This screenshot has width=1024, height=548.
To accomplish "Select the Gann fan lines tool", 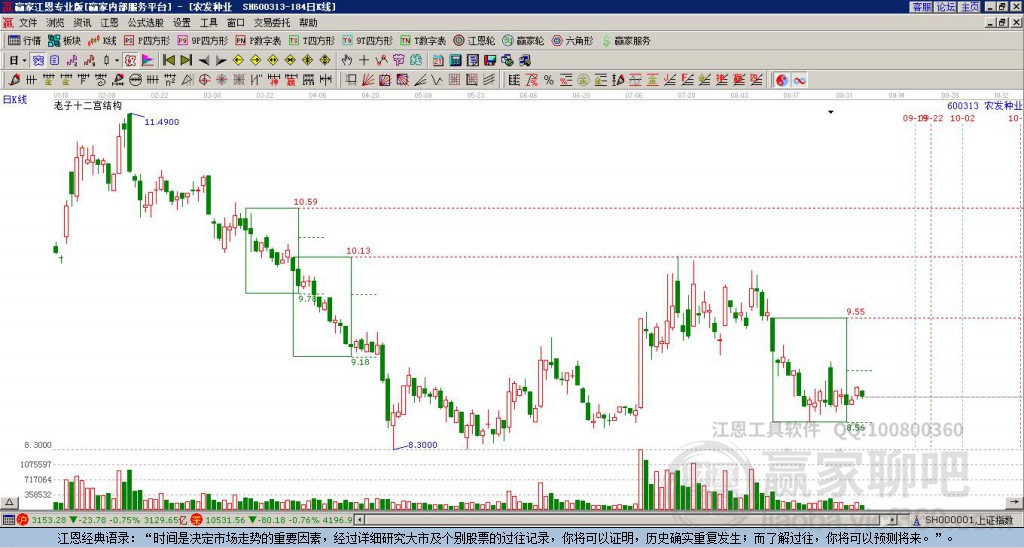I will (368, 80).
